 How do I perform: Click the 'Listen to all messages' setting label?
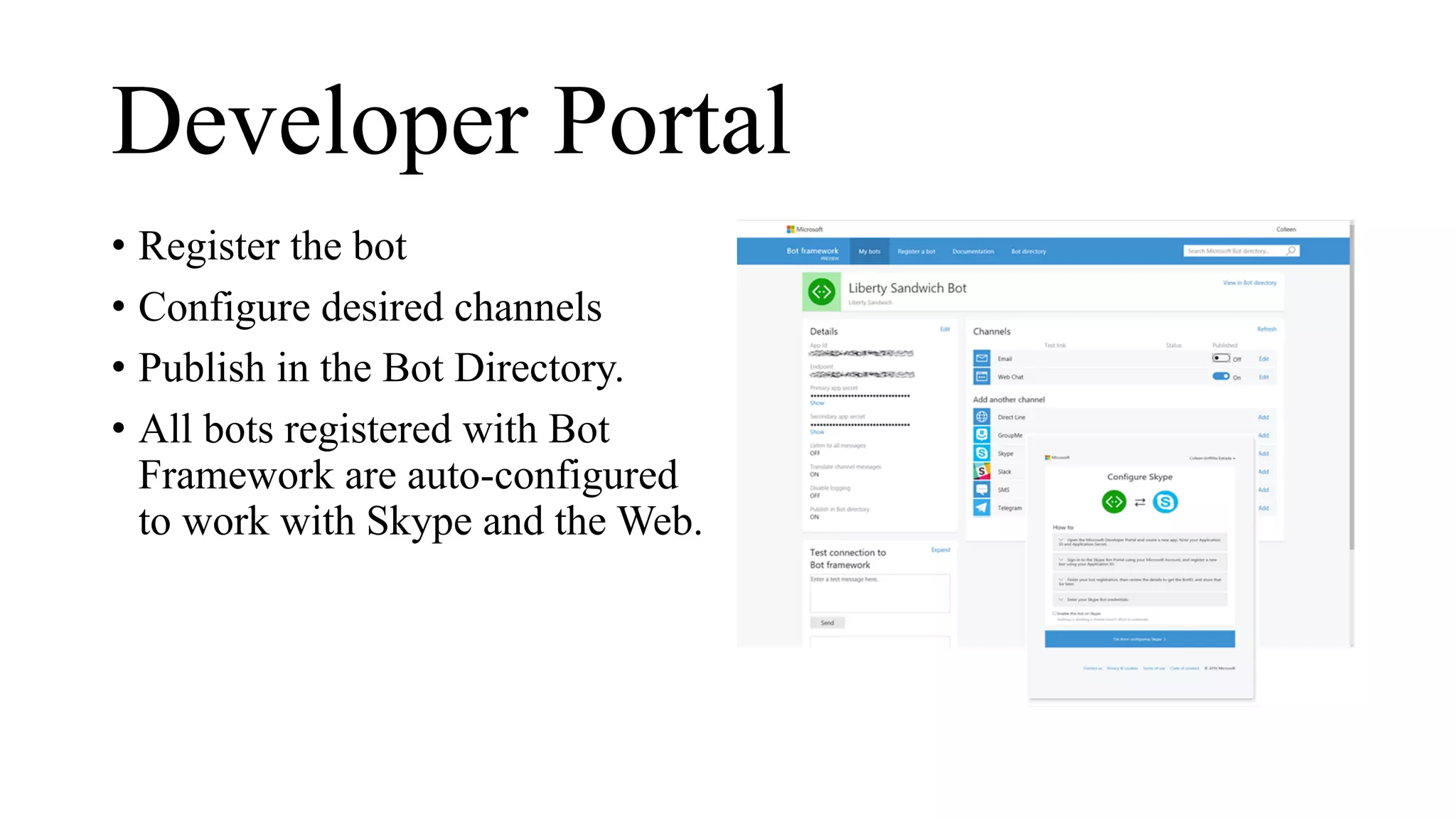[837, 446]
